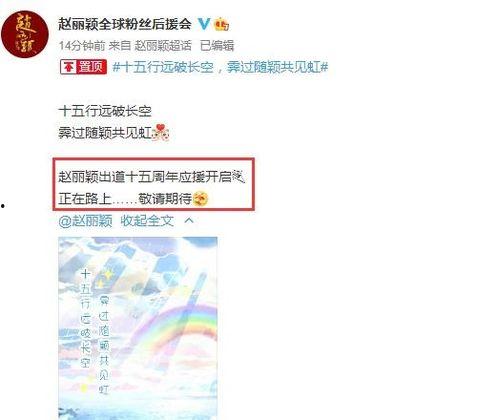Click the red 置顶 pinned label
Viewport: 499px width, 420px height.
(83, 67)
